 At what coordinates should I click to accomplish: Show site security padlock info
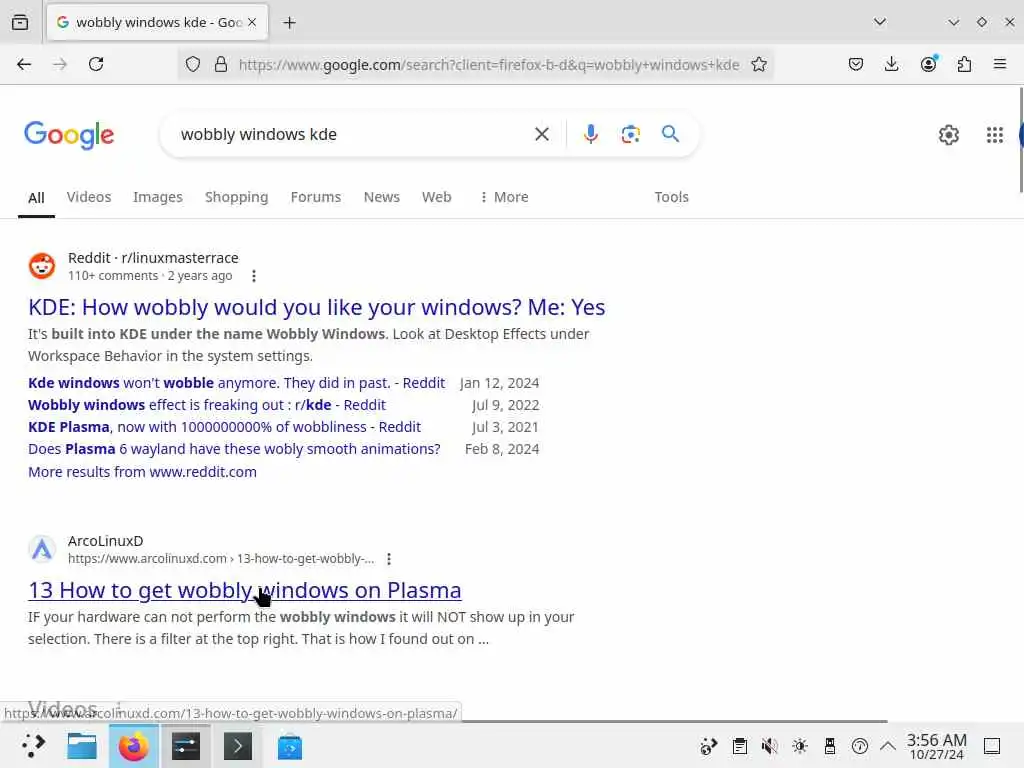pos(221,64)
